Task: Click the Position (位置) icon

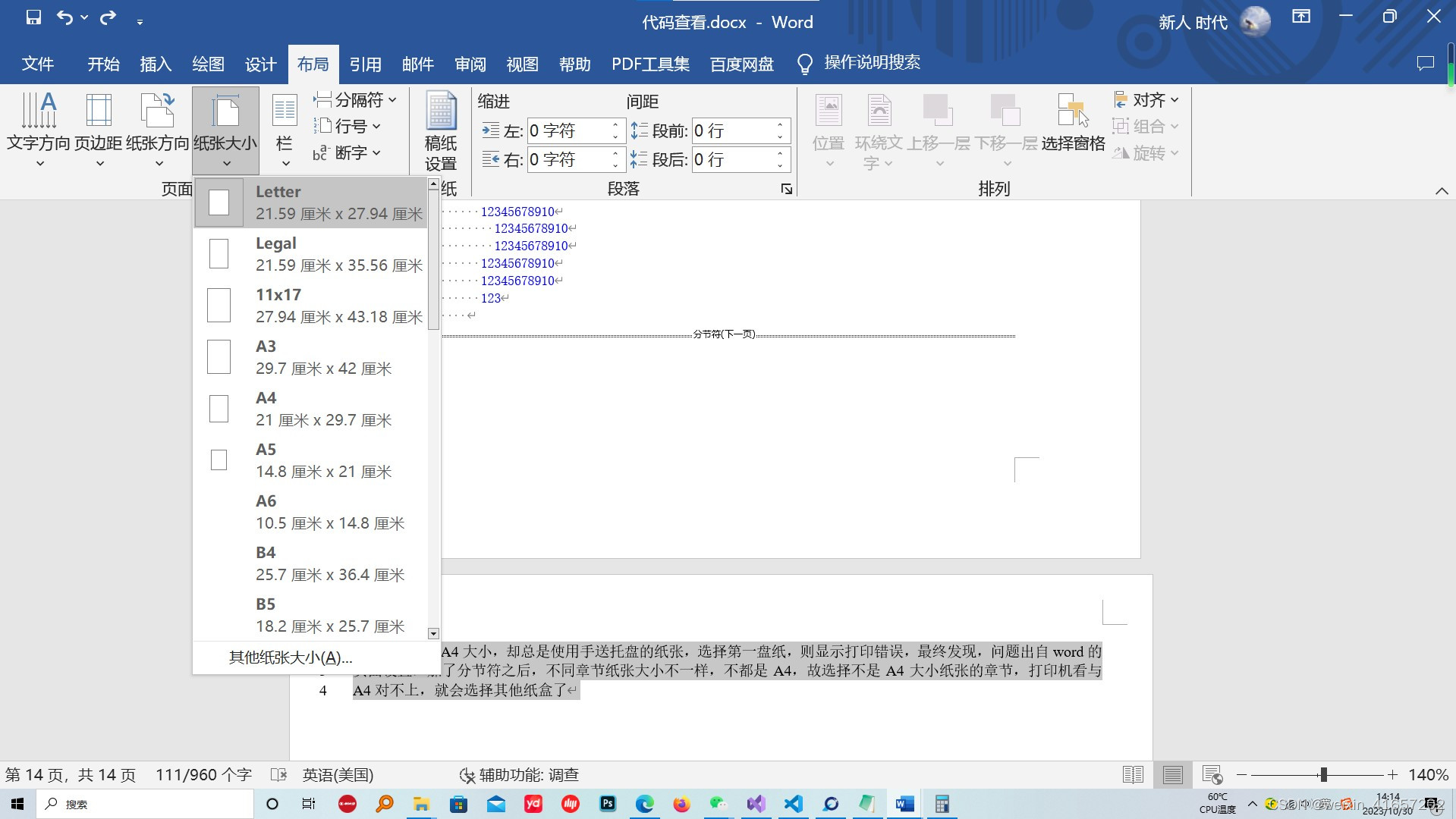Action: [829, 112]
